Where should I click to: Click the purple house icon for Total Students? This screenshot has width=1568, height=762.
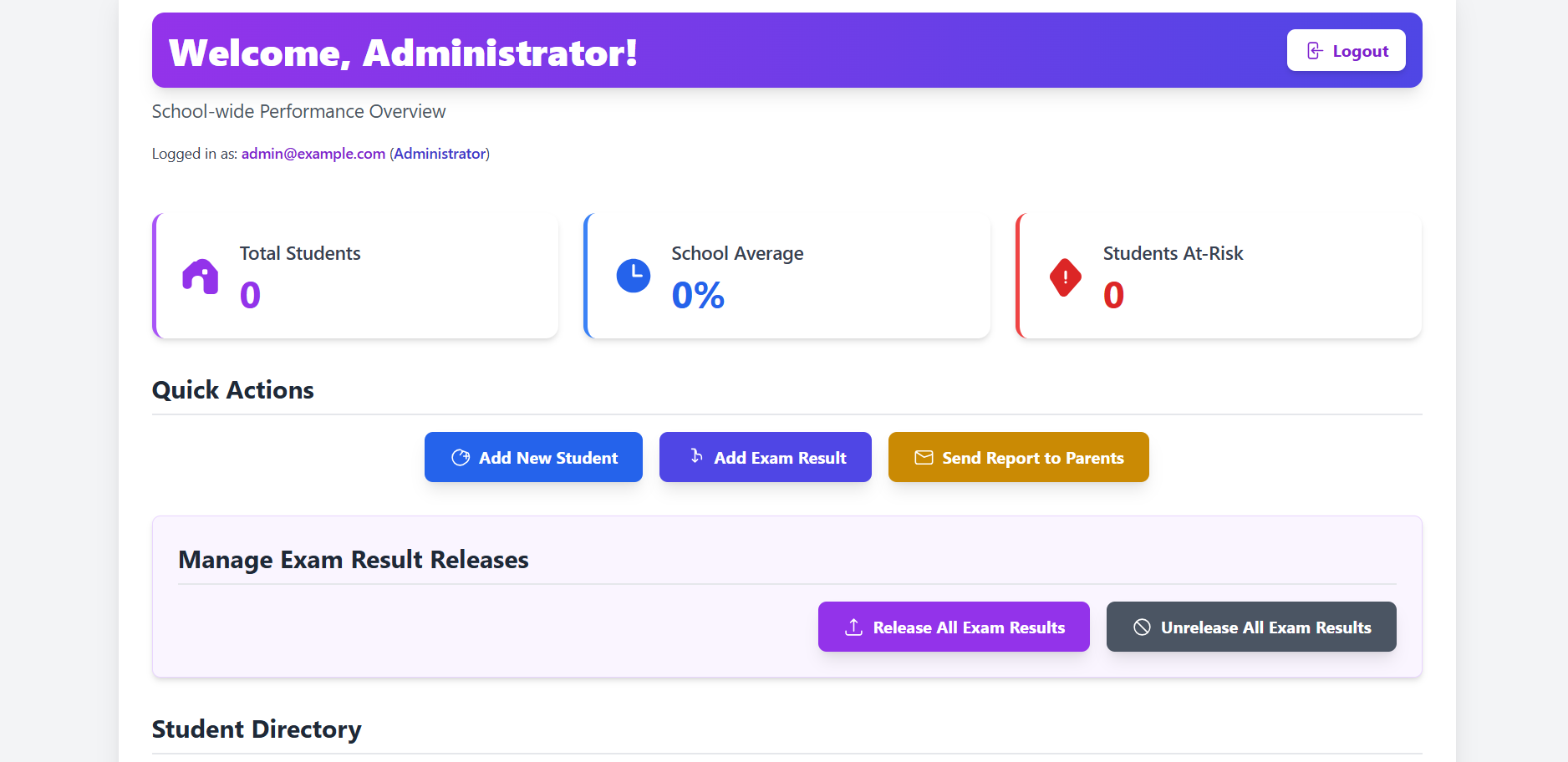coord(201,277)
